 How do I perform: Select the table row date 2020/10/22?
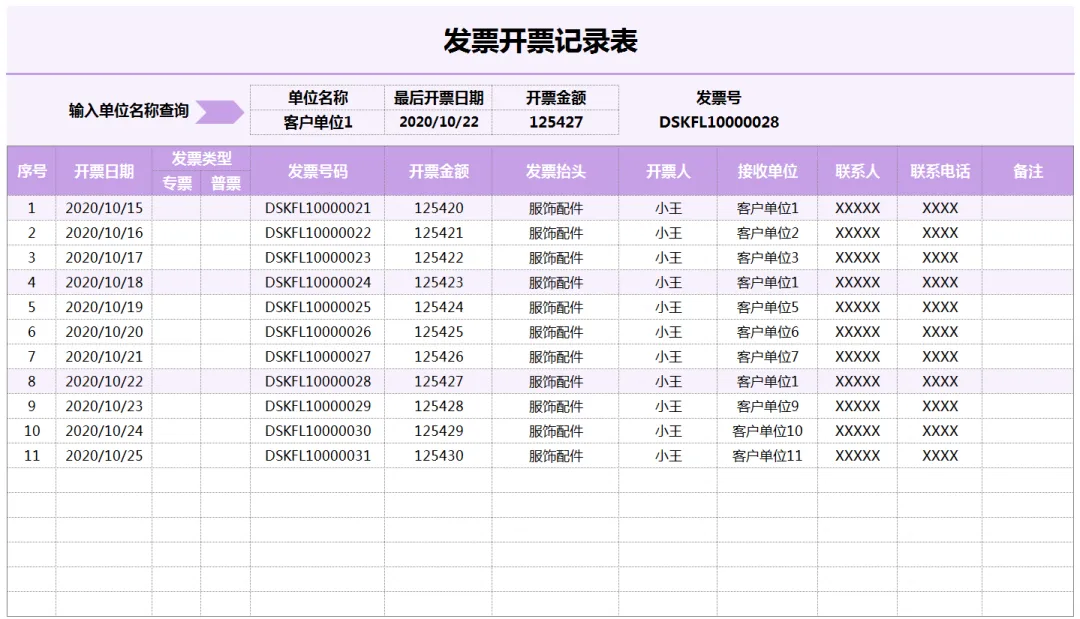[x=104, y=381]
